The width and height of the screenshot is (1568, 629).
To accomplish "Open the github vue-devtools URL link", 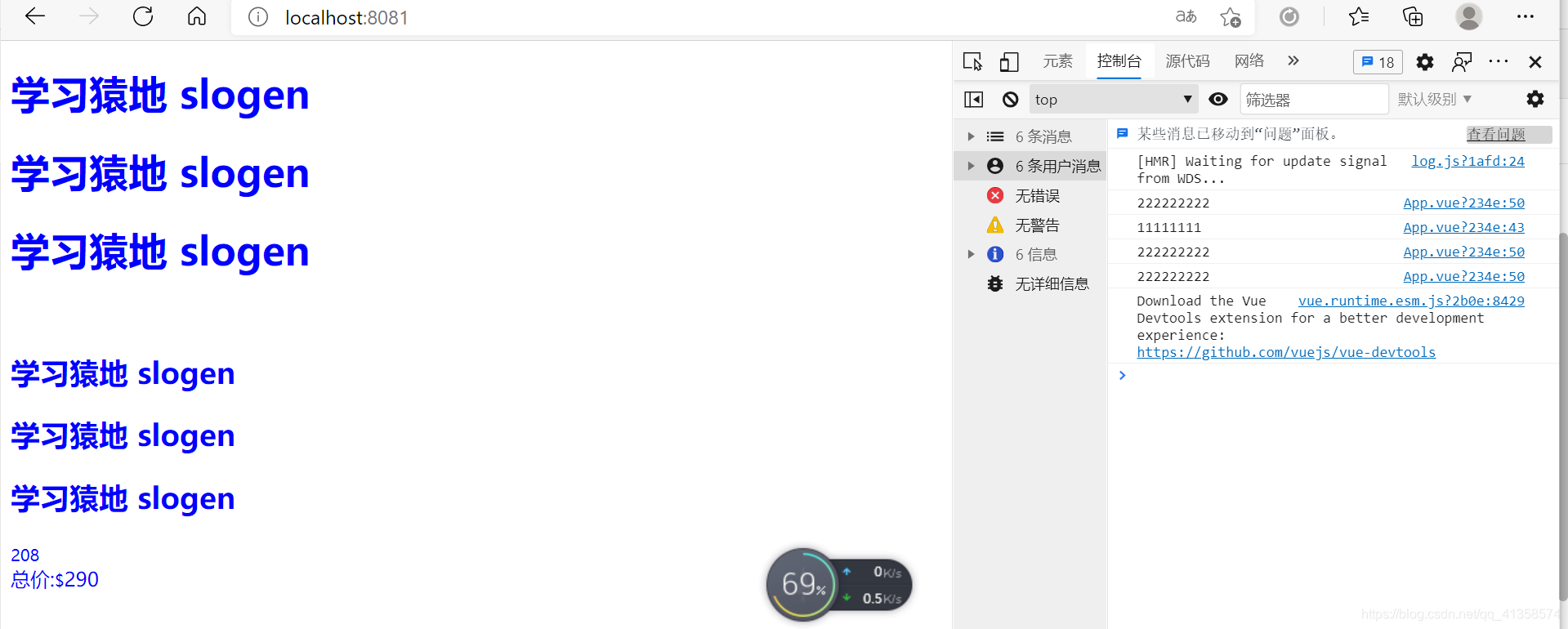I will (1286, 352).
